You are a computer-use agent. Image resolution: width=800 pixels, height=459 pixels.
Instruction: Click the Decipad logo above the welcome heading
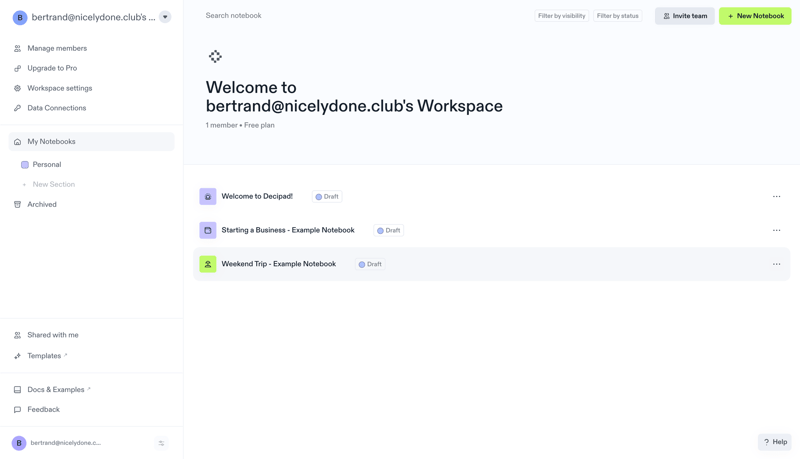coord(215,57)
